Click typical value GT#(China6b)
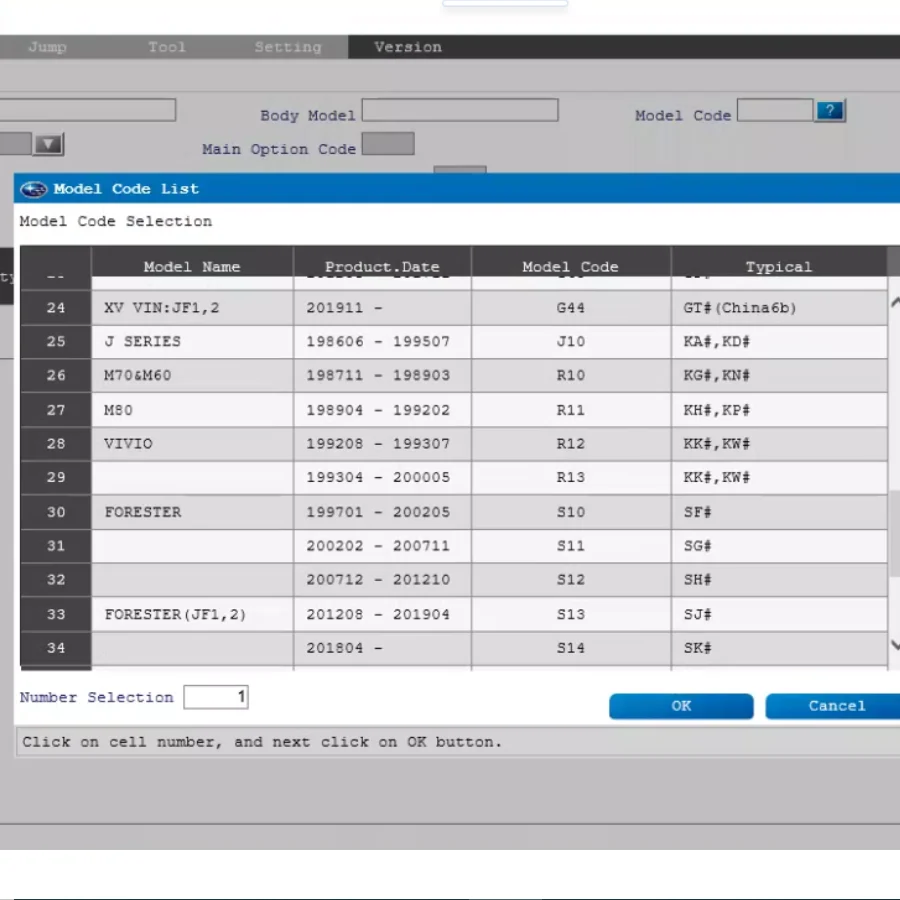Viewport: 900px width, 900px height. pos(740,308)
